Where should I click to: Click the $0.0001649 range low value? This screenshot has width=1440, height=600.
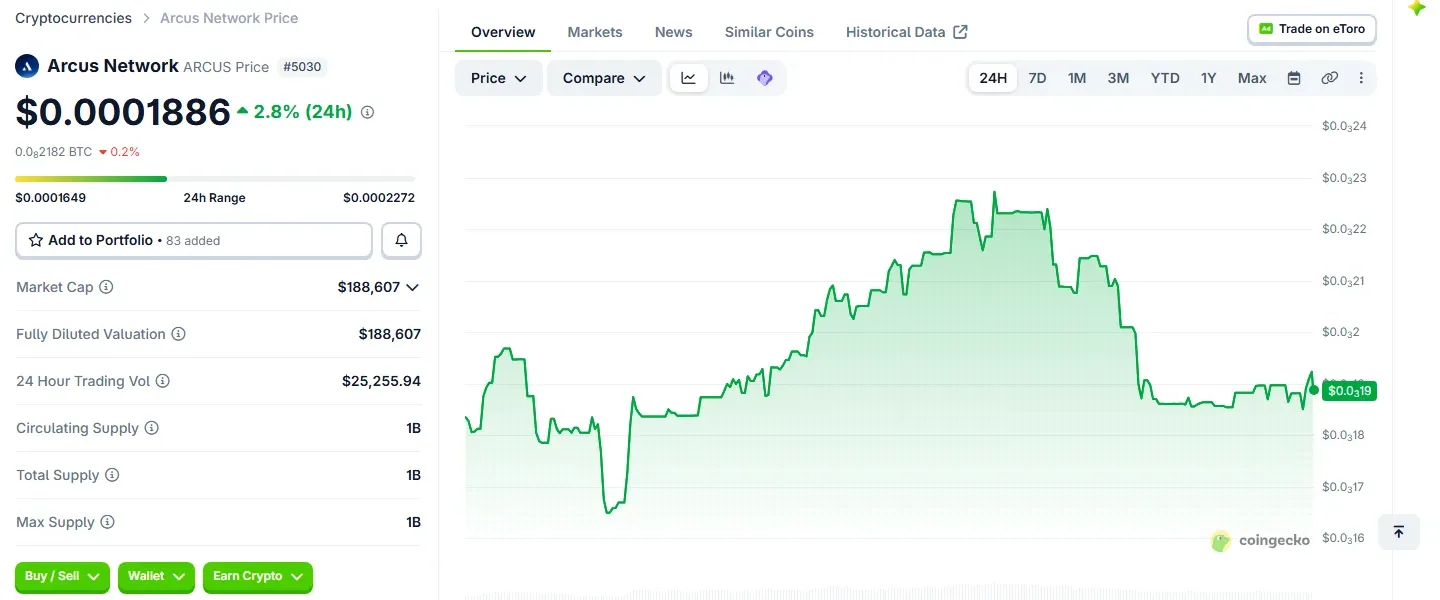(51, 198)
